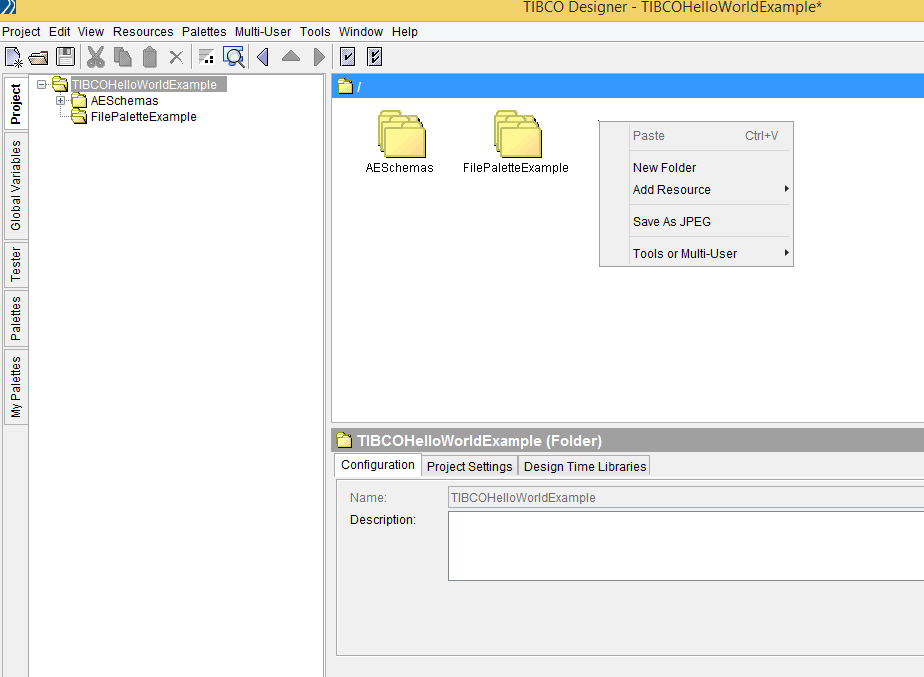Select FilePaletteExample in project tree
The width and height of the screenshot is (924, 677).
coord(143,117)
